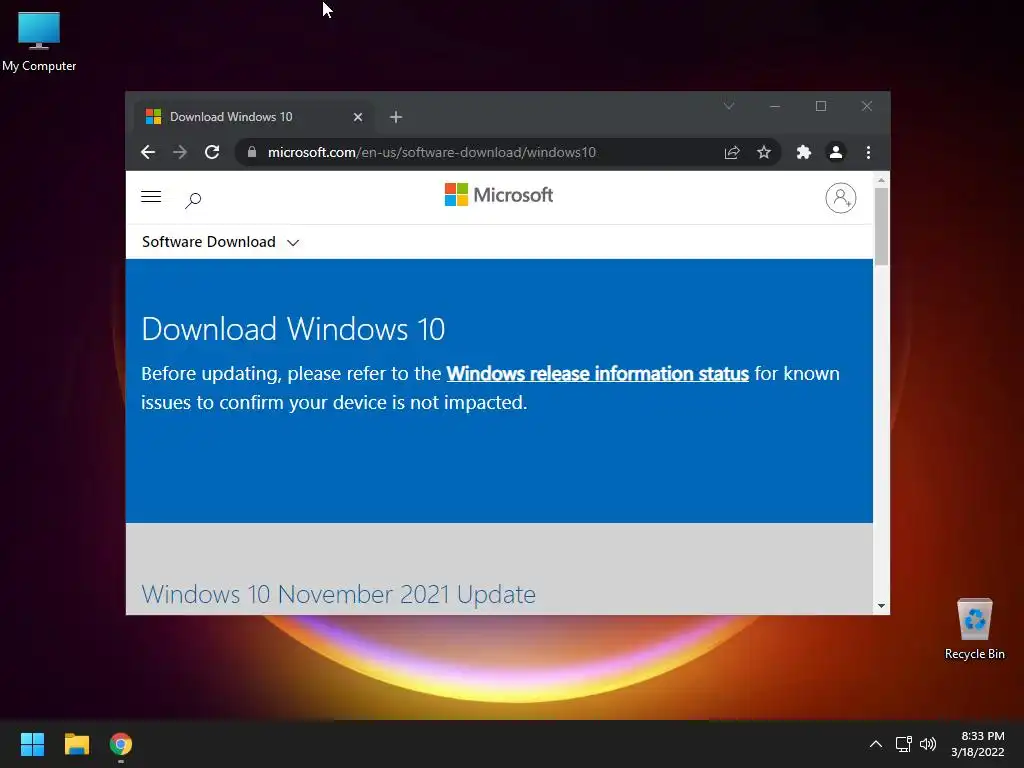Open Windows release information status link

[x=598, y=374]
